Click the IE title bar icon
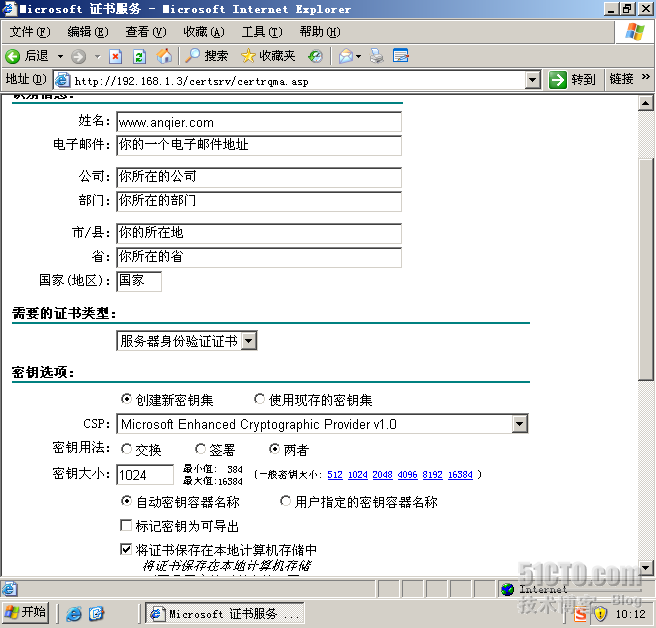Viewport: 656px width, 628px height. [x=9, y=8]
